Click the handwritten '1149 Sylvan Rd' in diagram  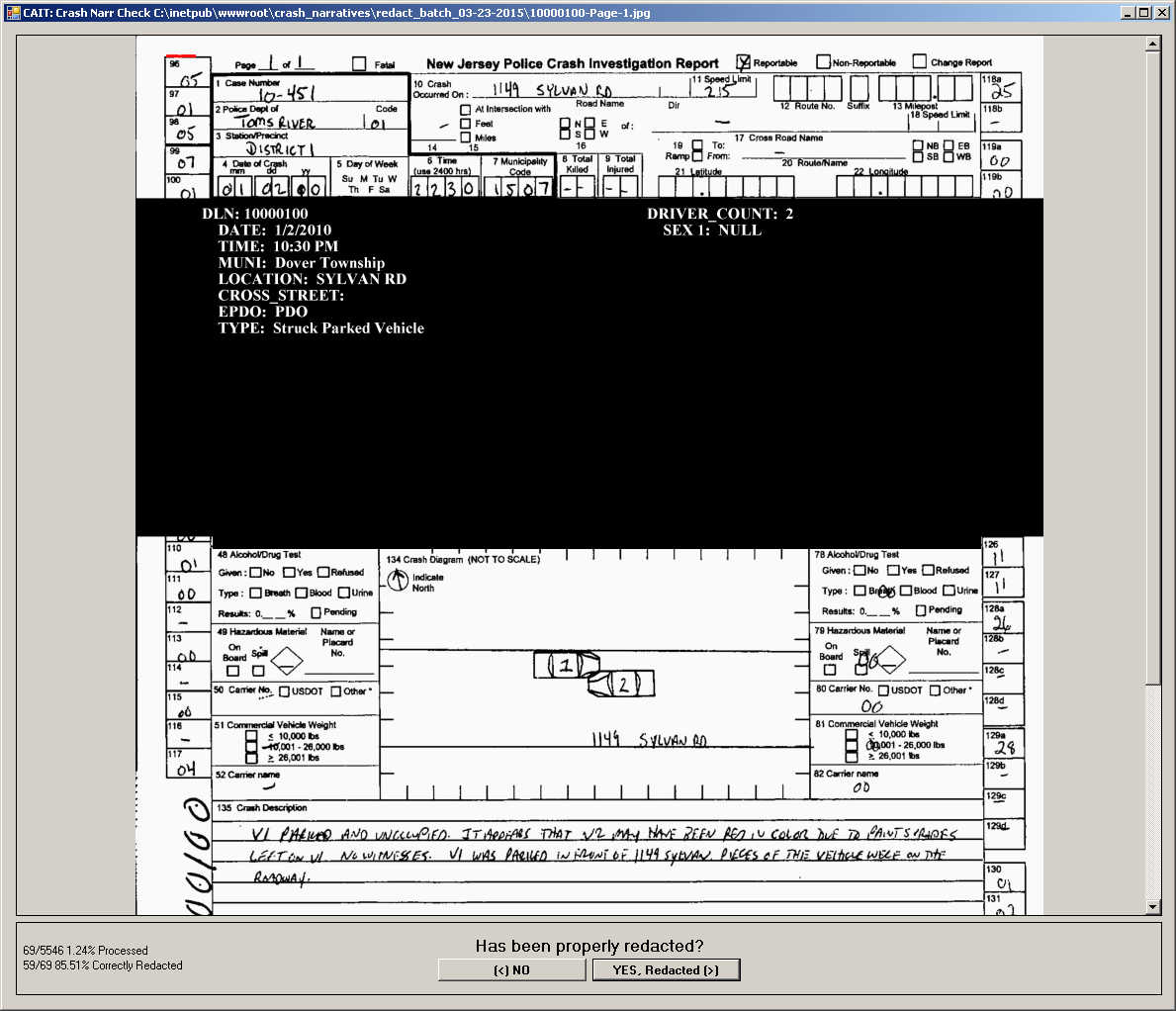click(650, 740)
